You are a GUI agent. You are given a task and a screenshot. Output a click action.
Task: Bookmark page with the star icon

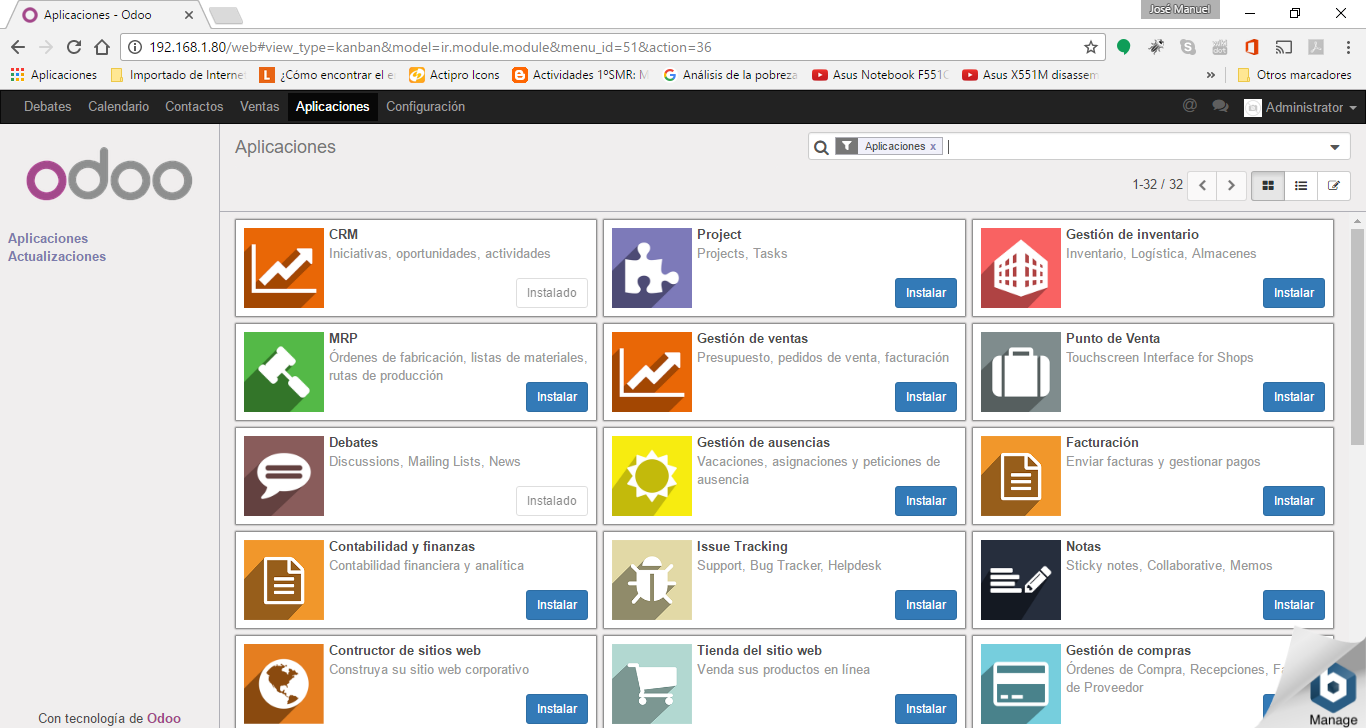click(1091, 47)
